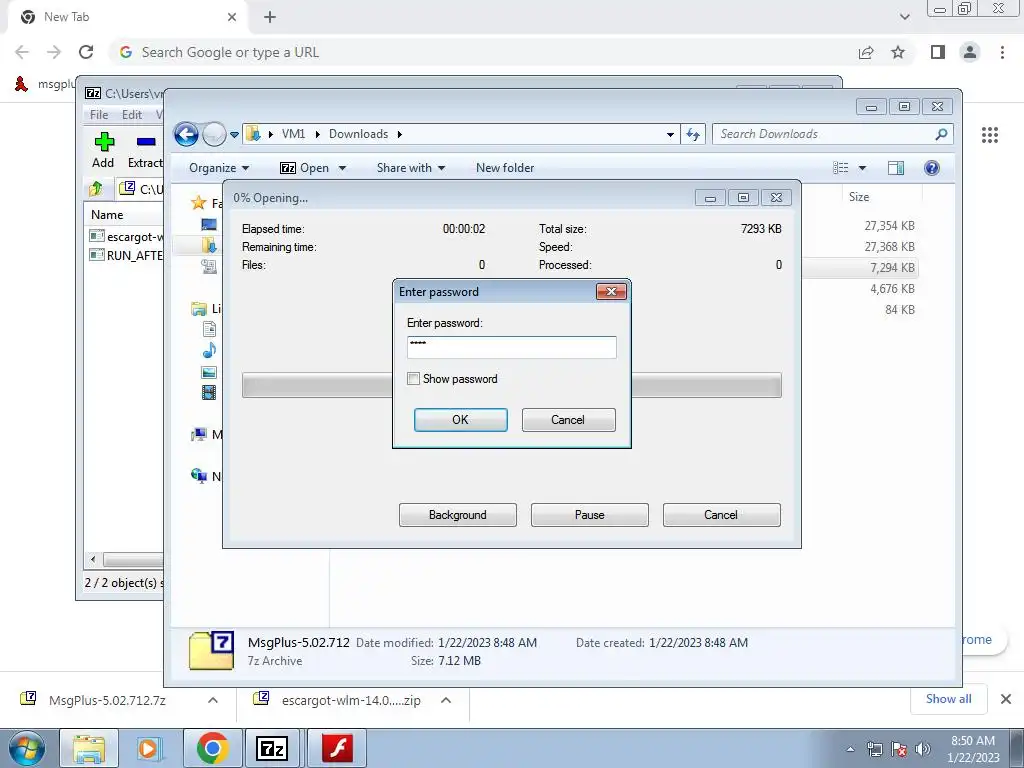The width and height of the screenshot is (1024, 768).
Task: Expand the Open button dropdown arrow
Action: pyautogui.click(x=342, y=168)
